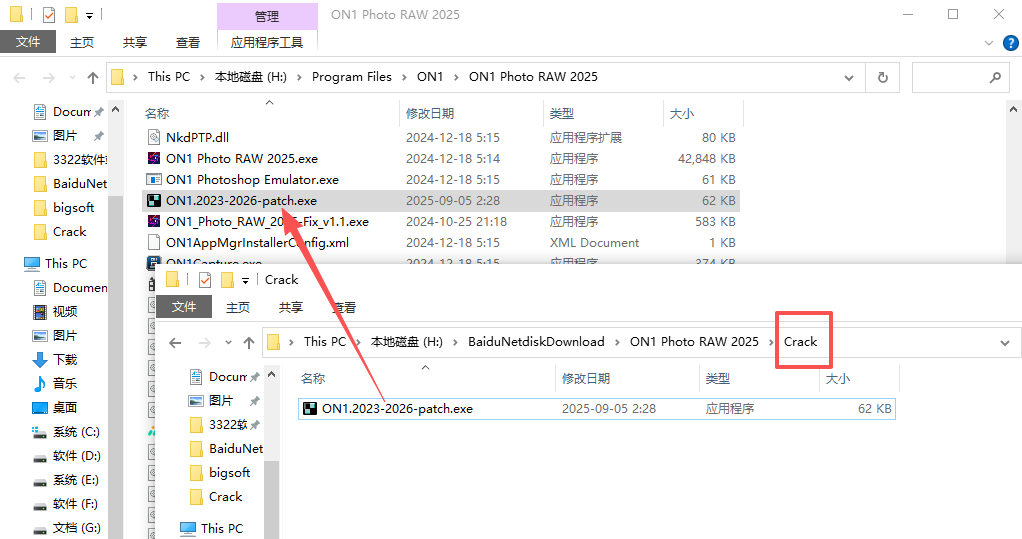Open drive 软件 (D:) in sidebar
Screen dimensions: 1022x539
coord(66,456)
